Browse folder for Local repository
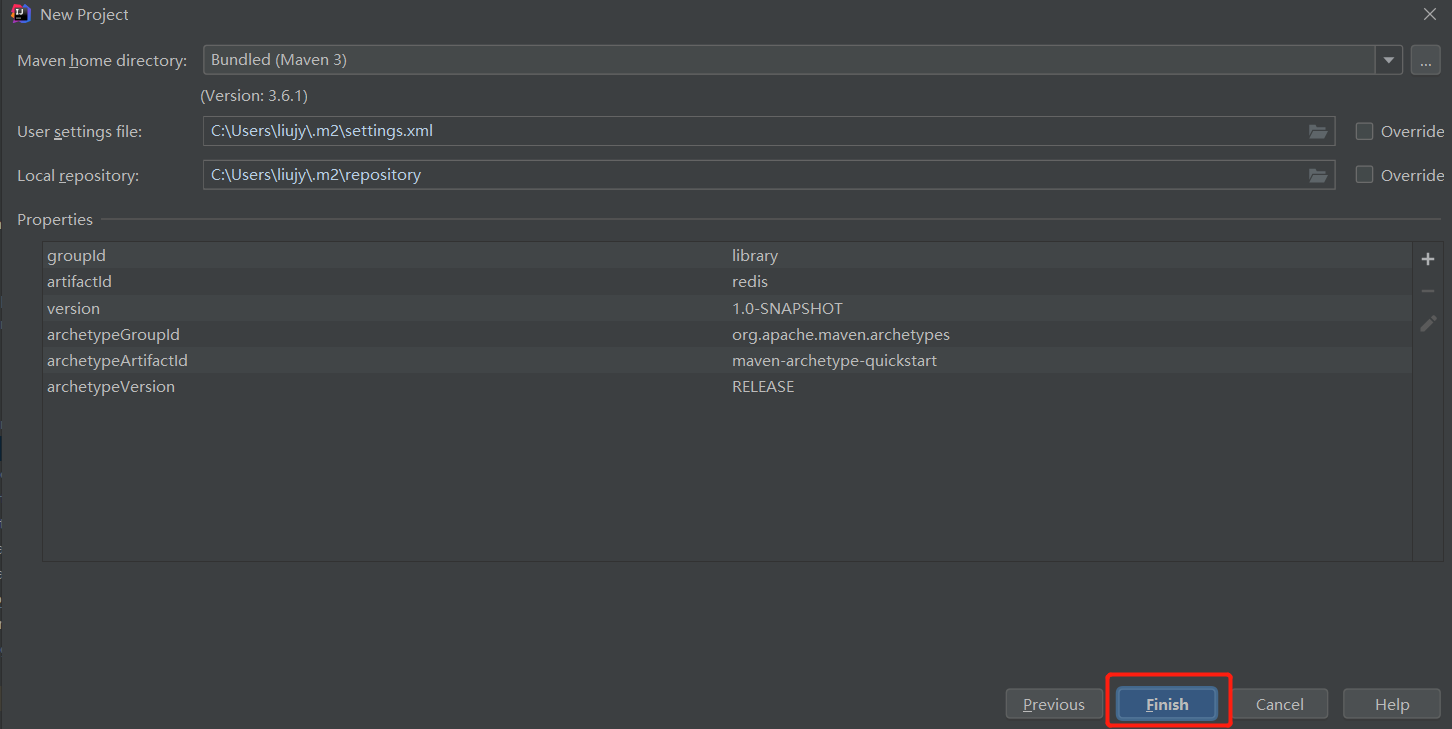This screenshot has height=729, width=1452. point(1318,175)
